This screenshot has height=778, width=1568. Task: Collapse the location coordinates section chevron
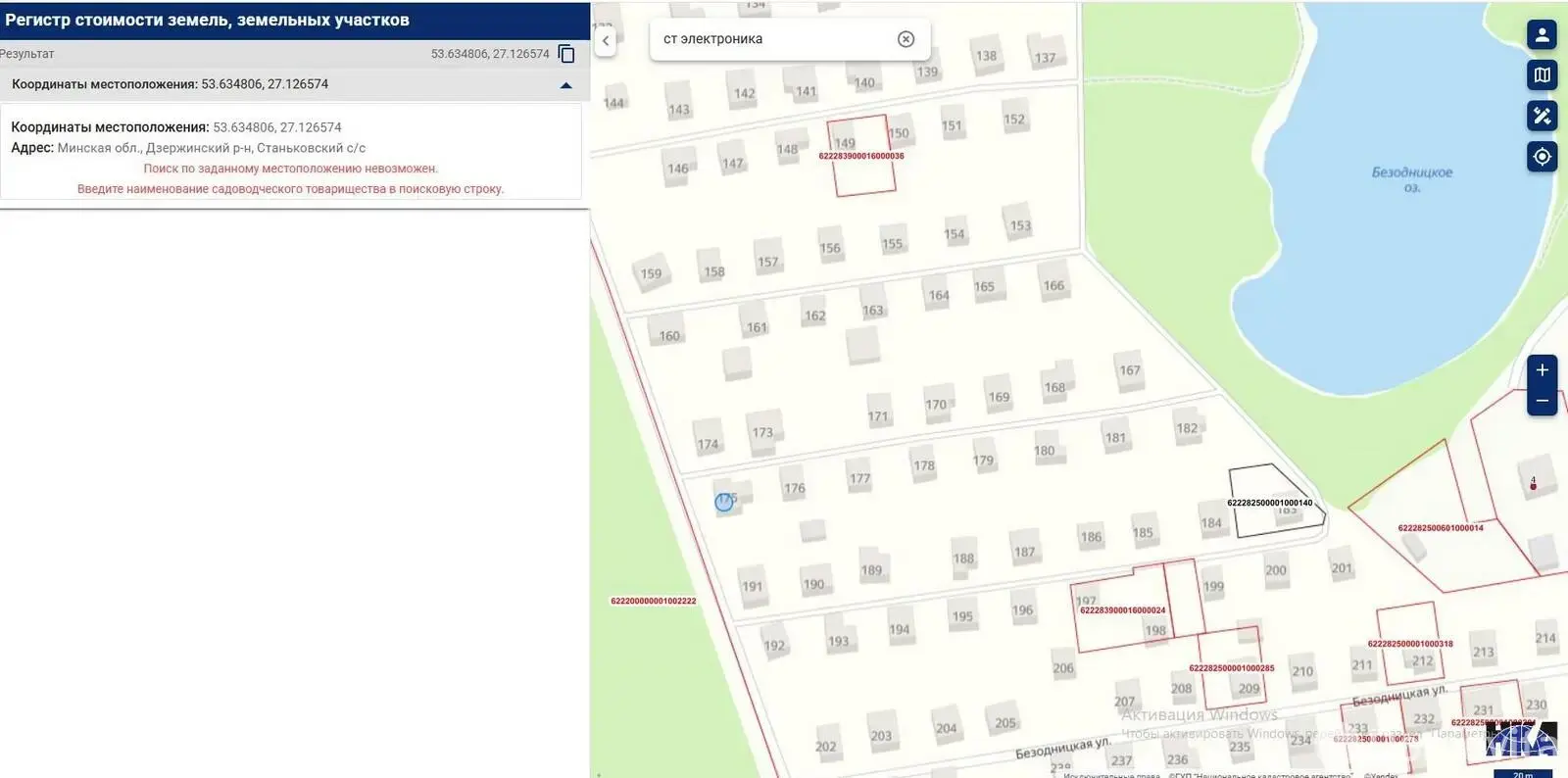coord(565,85)
